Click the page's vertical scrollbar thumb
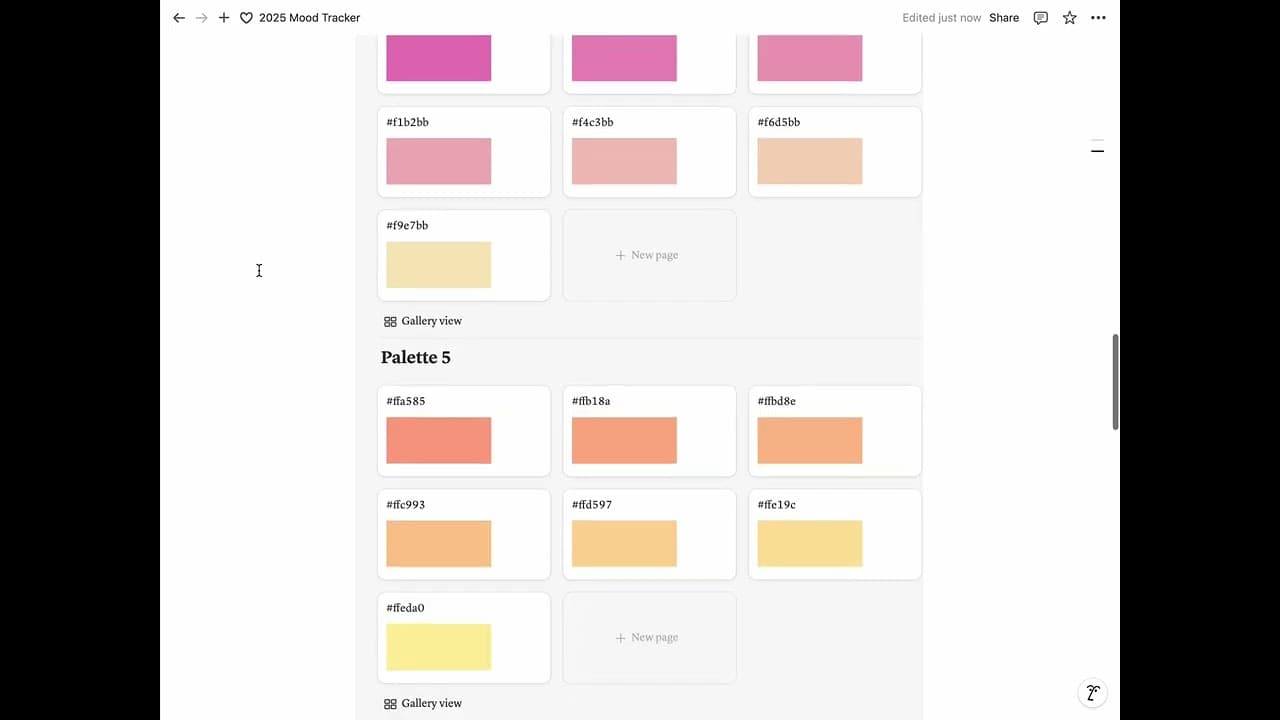The image size is (1280, 720). [x=1115, y=382]
